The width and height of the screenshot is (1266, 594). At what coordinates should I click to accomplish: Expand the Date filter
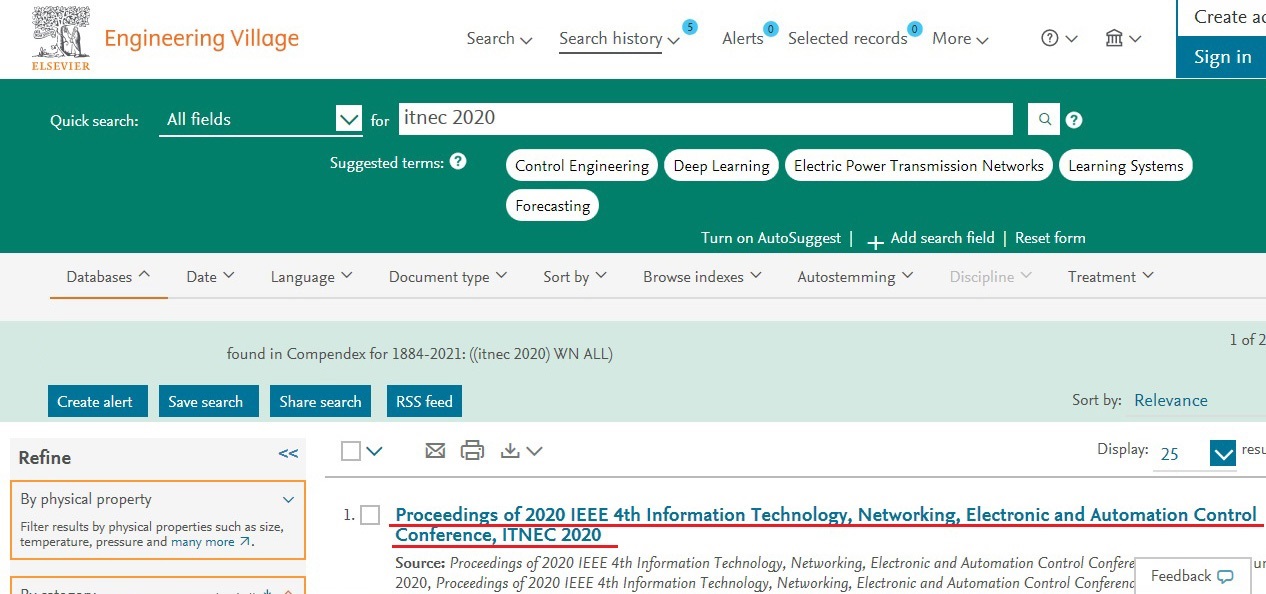pyautogui.click(x=210, y=277)
